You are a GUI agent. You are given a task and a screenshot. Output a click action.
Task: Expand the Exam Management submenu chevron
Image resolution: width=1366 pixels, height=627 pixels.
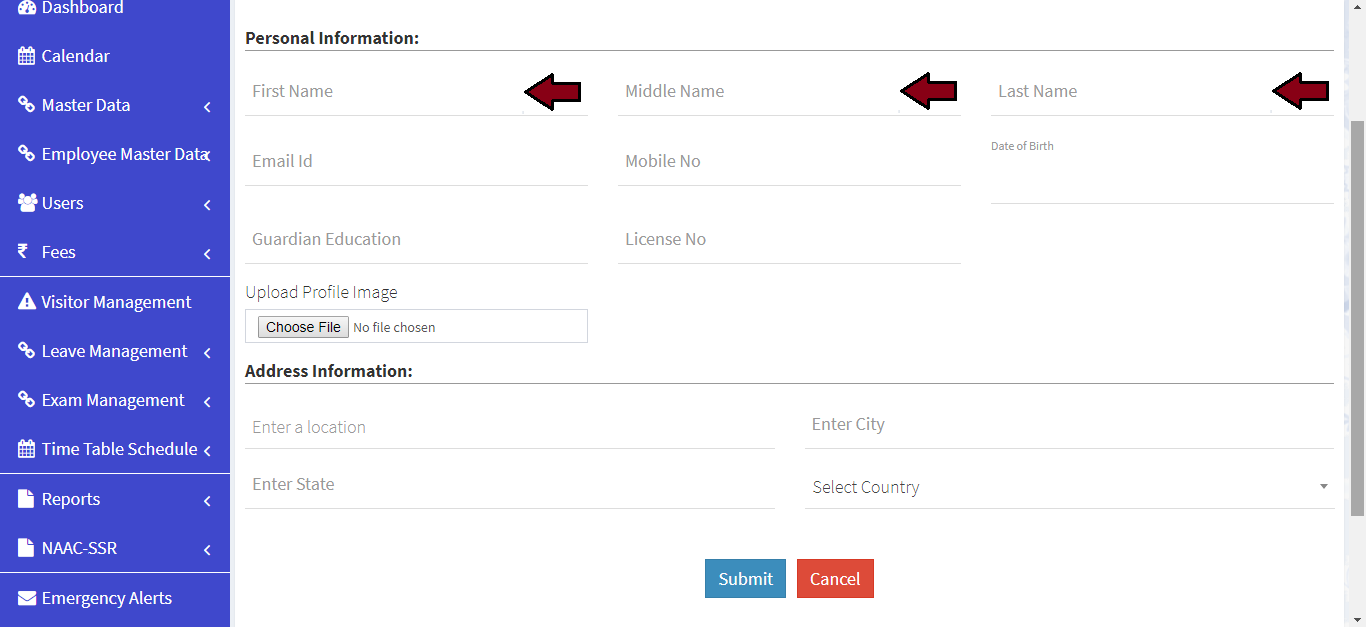[207, 401]
